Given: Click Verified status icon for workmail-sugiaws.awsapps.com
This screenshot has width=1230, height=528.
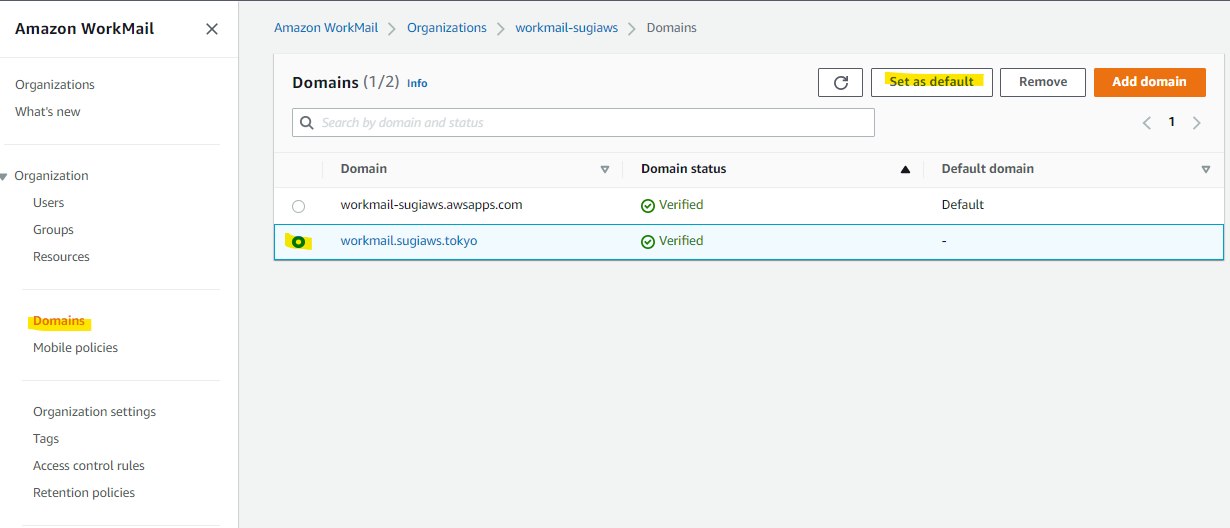Looking at the screenshot, I should click(x=648, y=206).
